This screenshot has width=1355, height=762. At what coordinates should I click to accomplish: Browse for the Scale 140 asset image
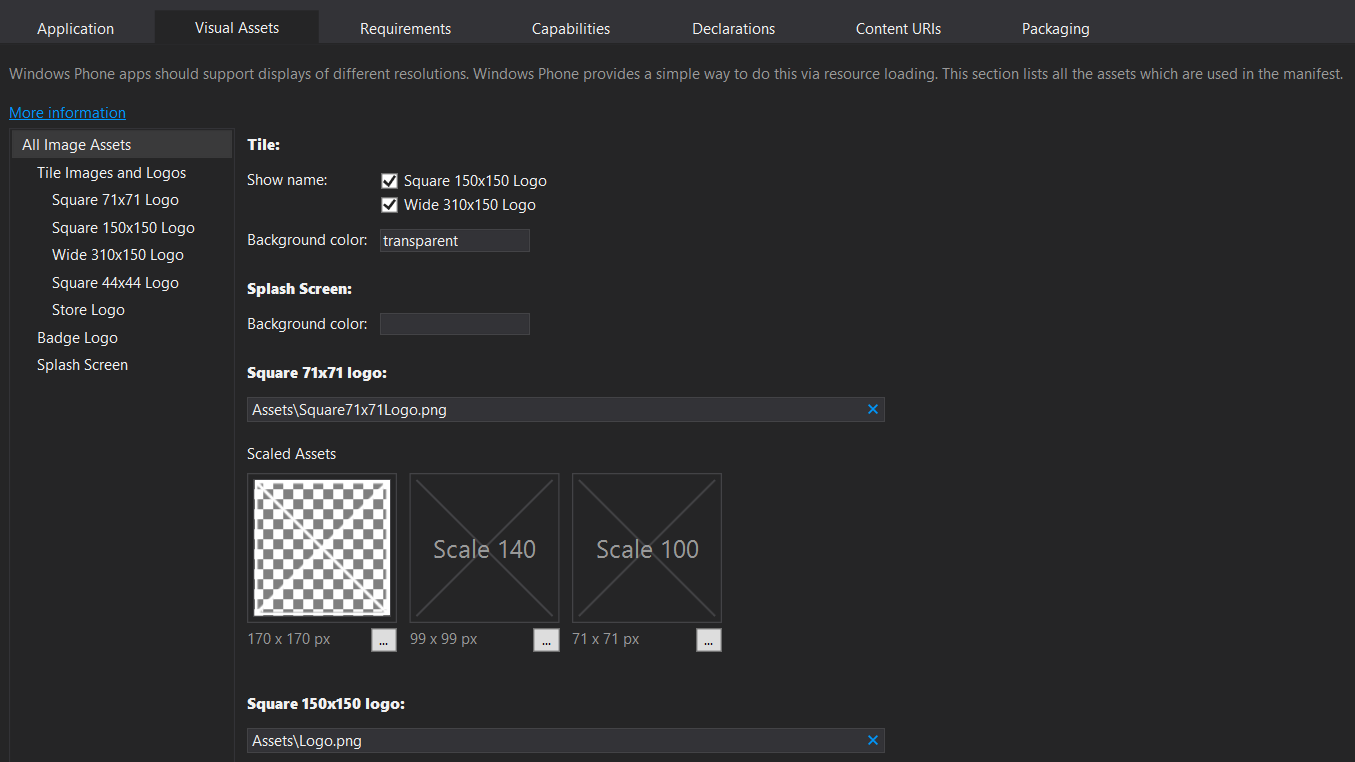pyautogui.click(x=546, y=639)
